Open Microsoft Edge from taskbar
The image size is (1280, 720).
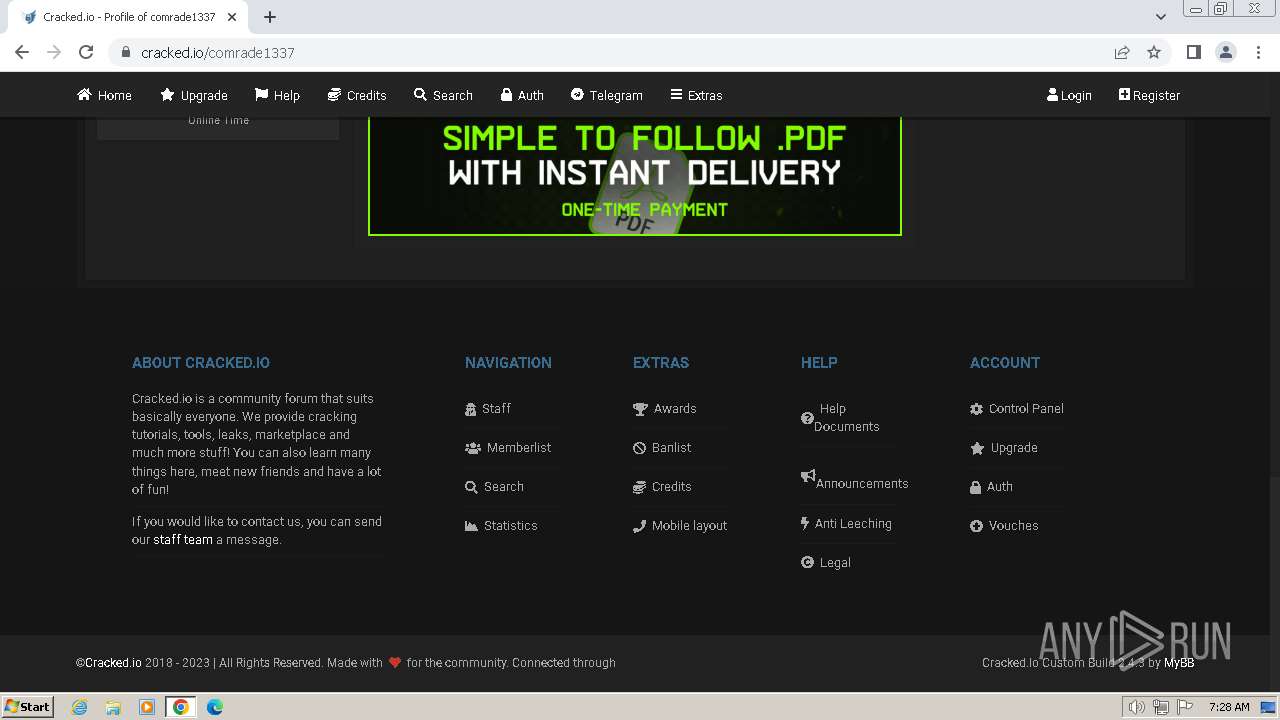(x=214, y=707)
